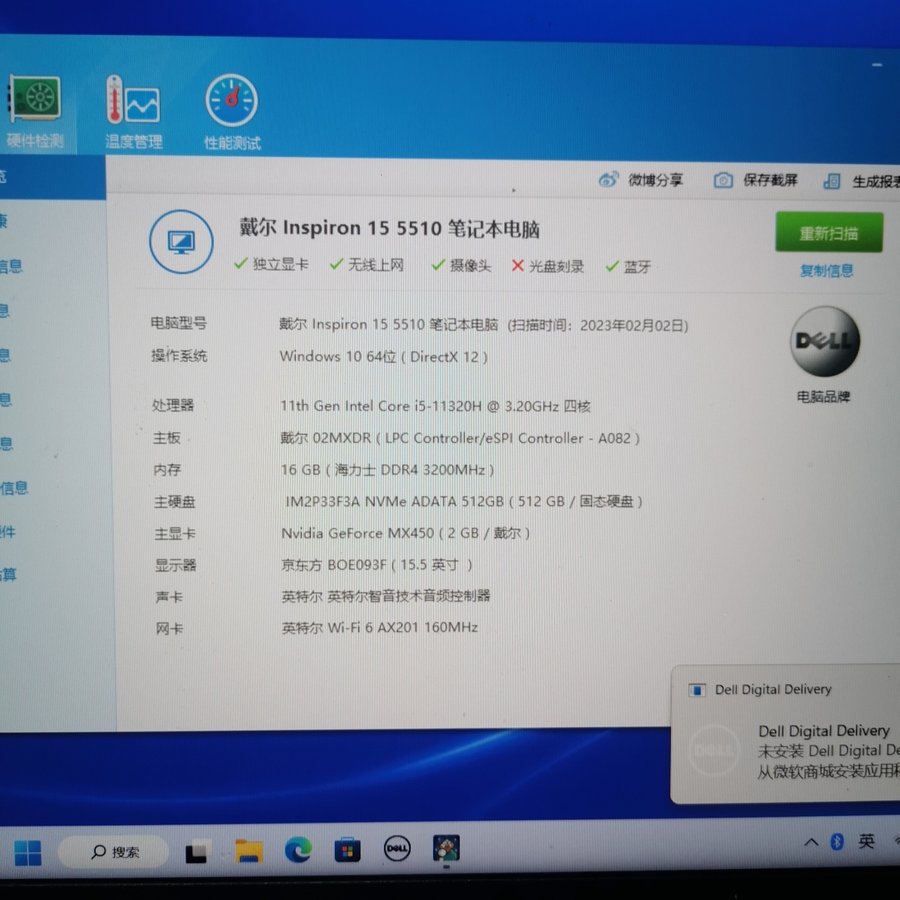Click the 处理器 row label

pyautogui.click(x=173, y=405)
